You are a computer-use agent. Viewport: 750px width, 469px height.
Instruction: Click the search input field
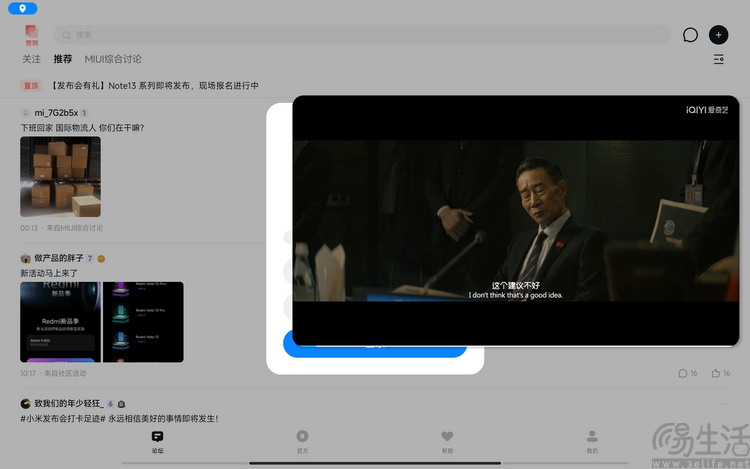(x=362, y=35)
